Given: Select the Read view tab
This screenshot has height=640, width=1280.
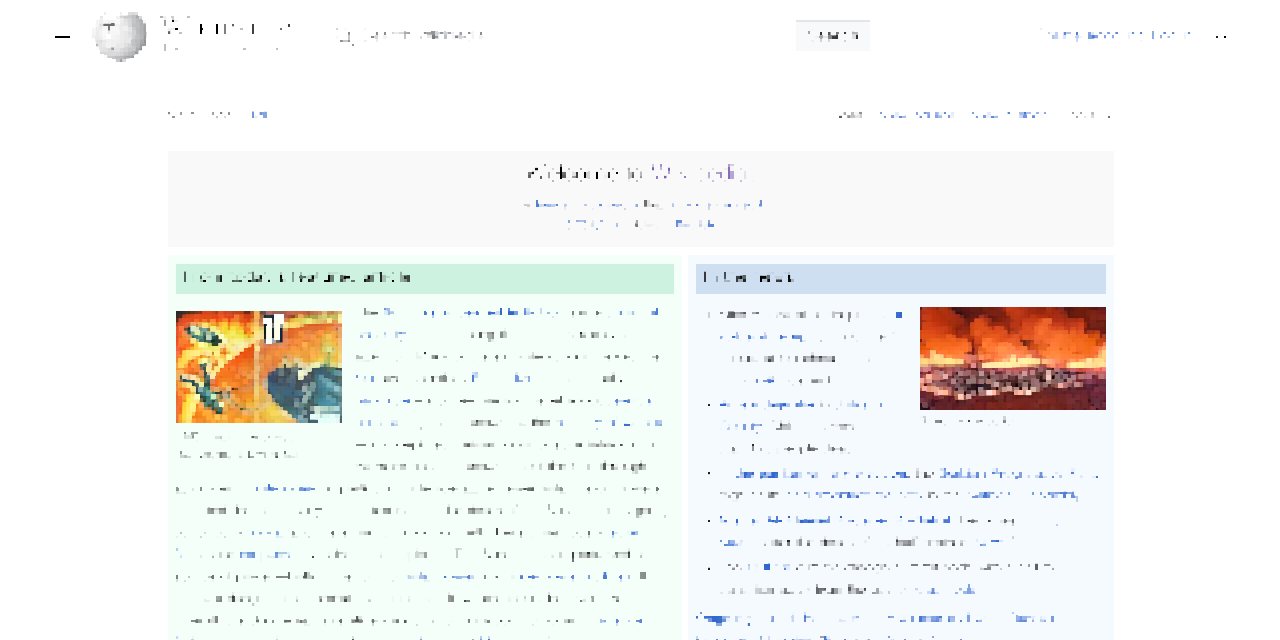Looking at the screenshot, I should tap(851, 114).
